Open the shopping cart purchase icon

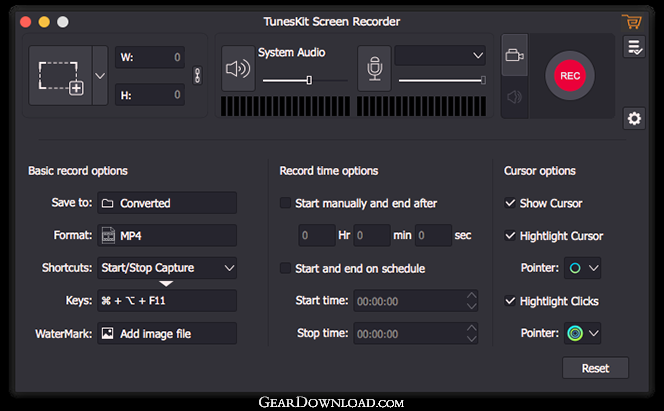coord(632,22)
